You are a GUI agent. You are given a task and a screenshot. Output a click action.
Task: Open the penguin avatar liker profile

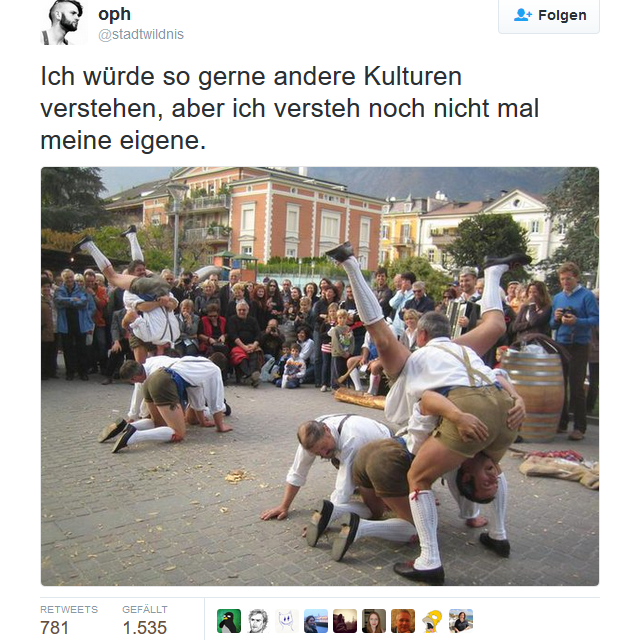tap(229, 621)
